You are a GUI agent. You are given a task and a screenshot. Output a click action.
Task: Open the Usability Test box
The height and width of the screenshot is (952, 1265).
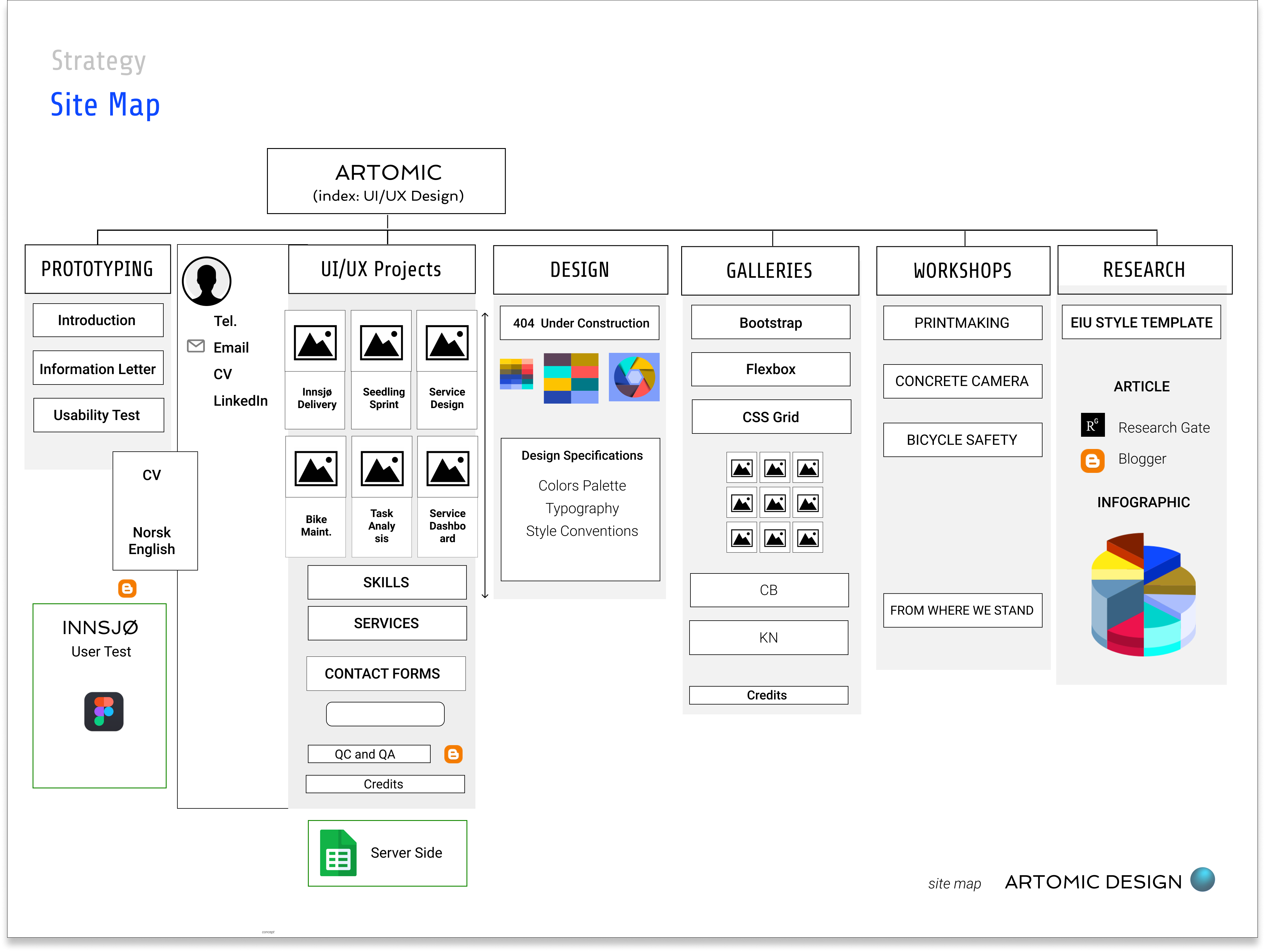(98, 415)
